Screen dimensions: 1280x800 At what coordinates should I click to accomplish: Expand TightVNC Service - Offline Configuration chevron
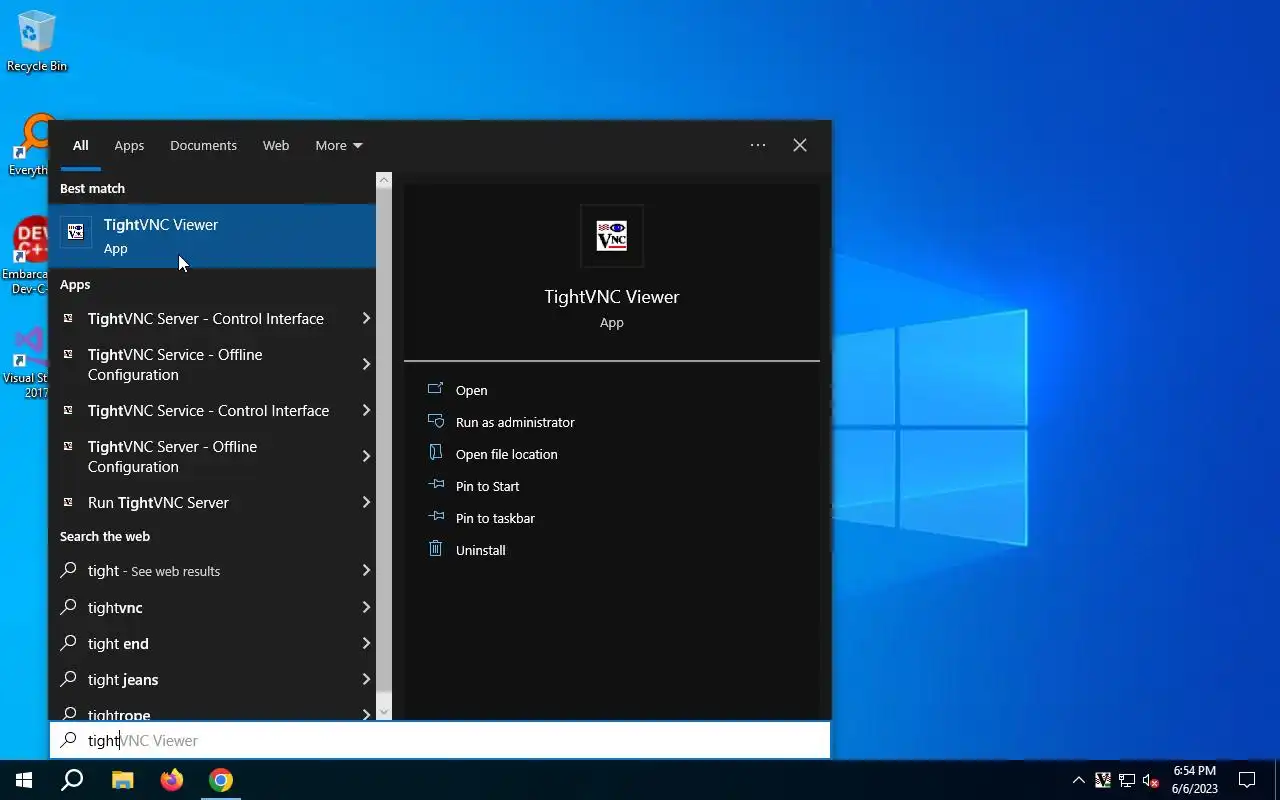[366, 364]
